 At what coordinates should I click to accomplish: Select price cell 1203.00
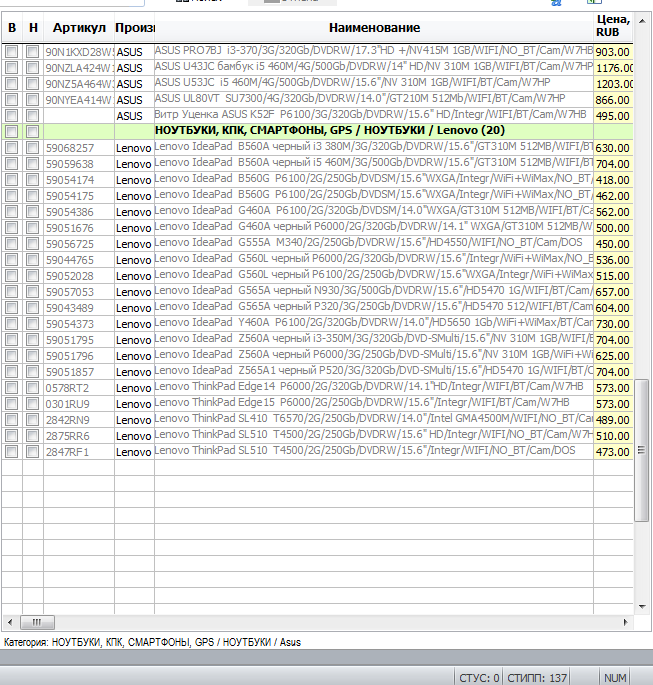tap(613, 84)
